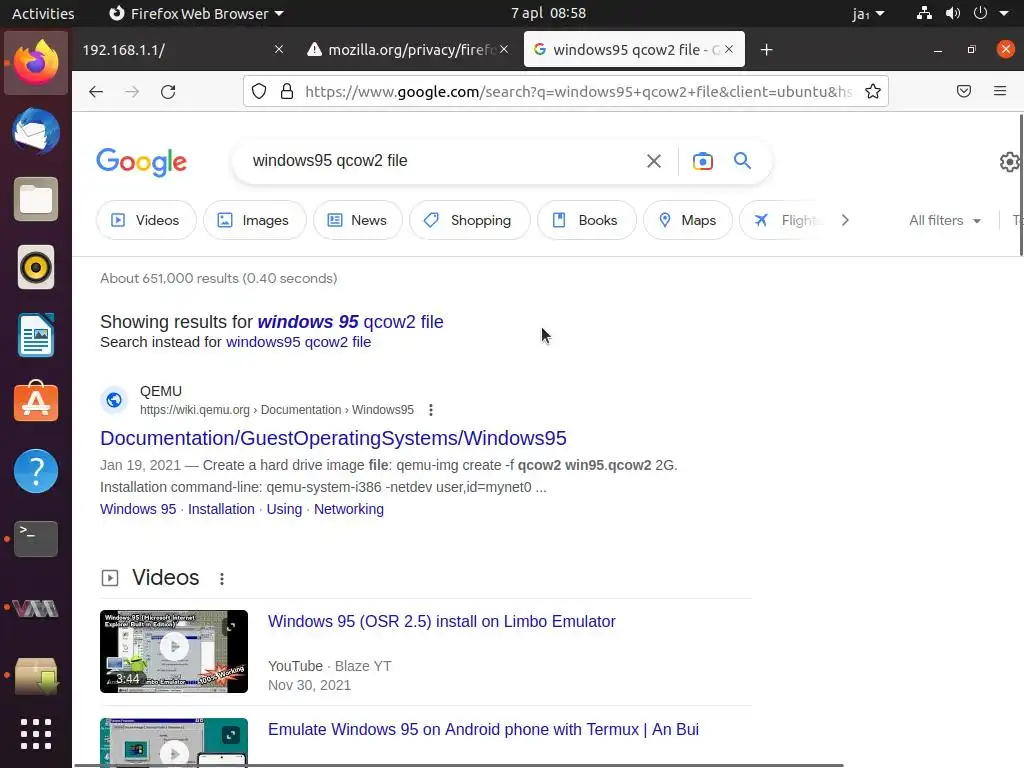Open Emulate Windows 95 on Android Termux video
Image resolution: width=1024 pixels, height=768 pixels.
483,729
